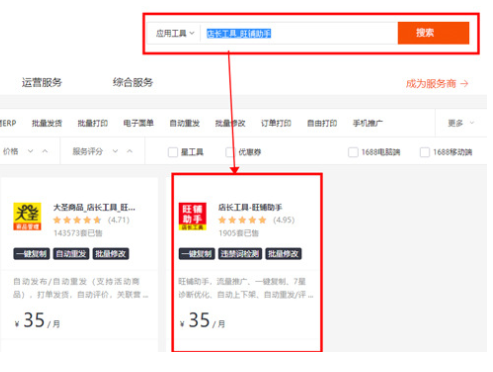Click the search input with 店长工具_旺铺助手
This screenshot has height=372, width=493.
coord(299,33)
